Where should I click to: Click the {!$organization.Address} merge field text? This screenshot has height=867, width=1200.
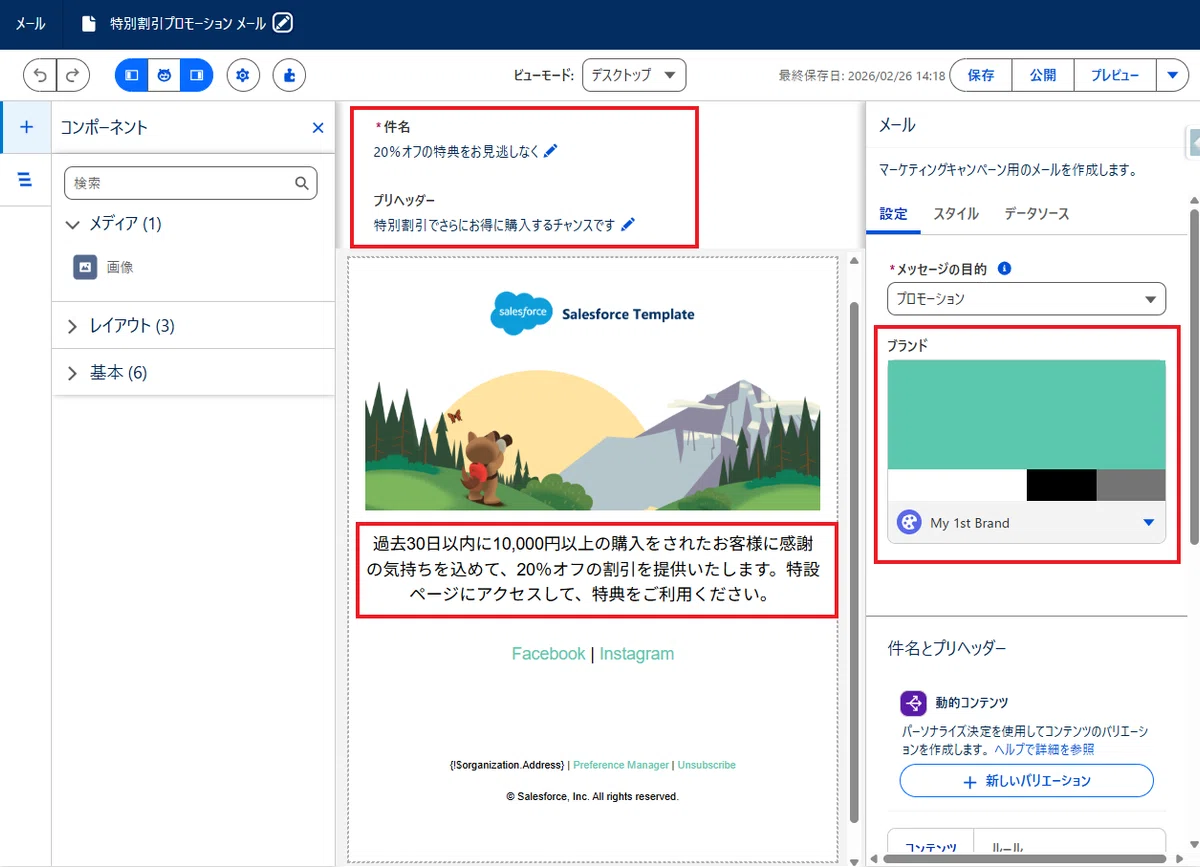click(507, 765)
